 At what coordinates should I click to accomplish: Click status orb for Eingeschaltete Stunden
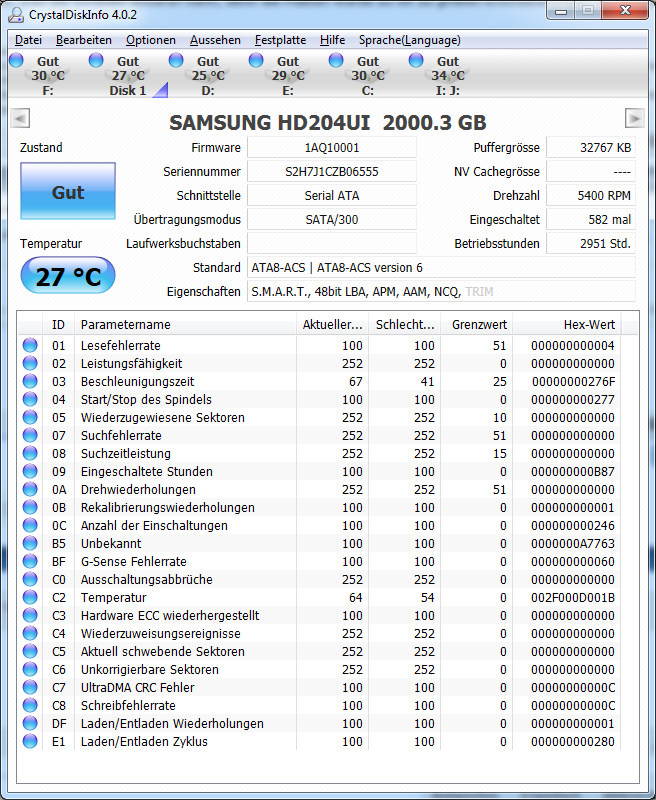point(30,471)
